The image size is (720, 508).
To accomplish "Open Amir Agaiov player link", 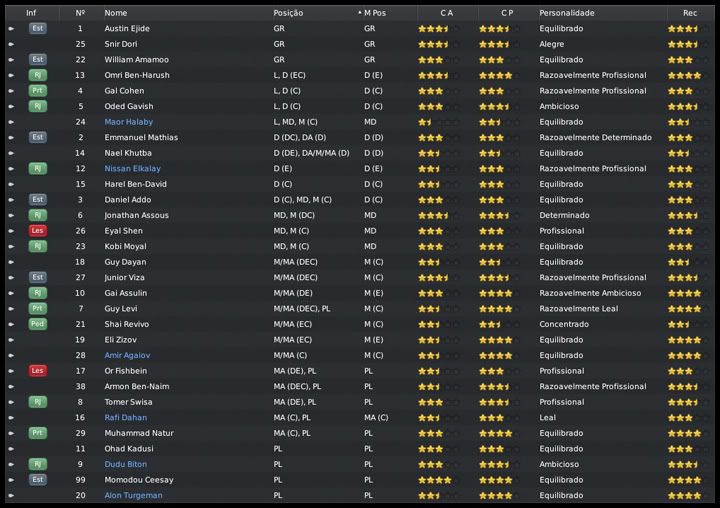I will (x=127, y=355).
